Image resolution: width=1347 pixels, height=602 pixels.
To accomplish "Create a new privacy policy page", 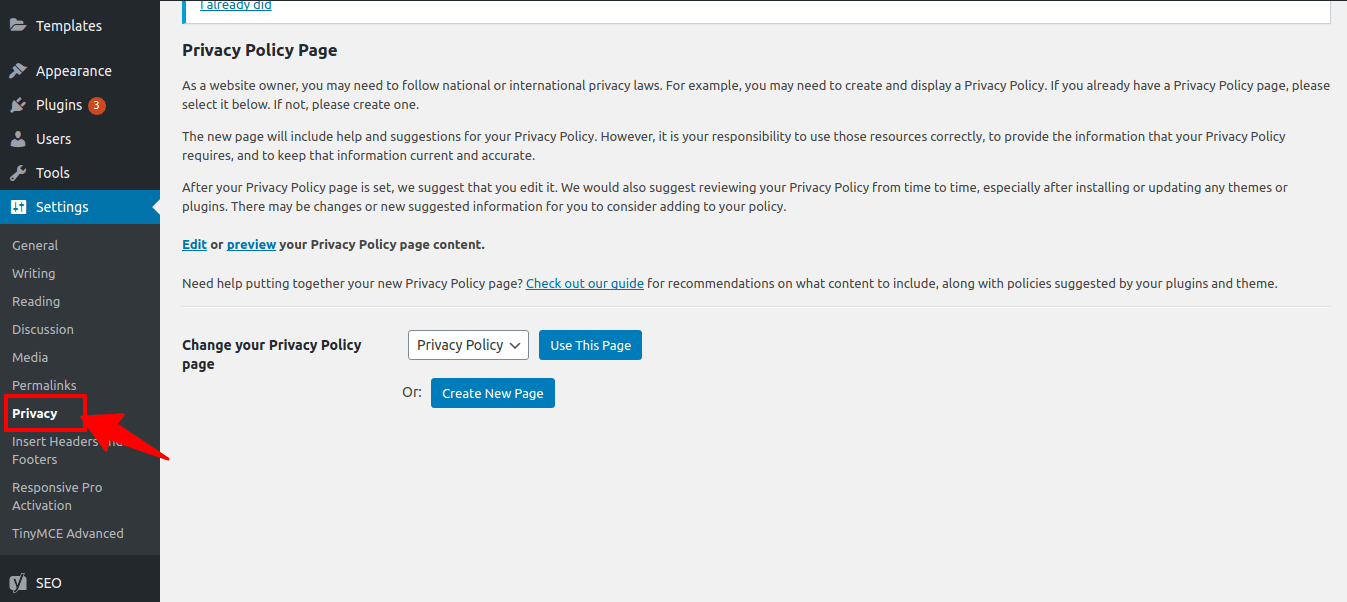I will pos(492,392).
